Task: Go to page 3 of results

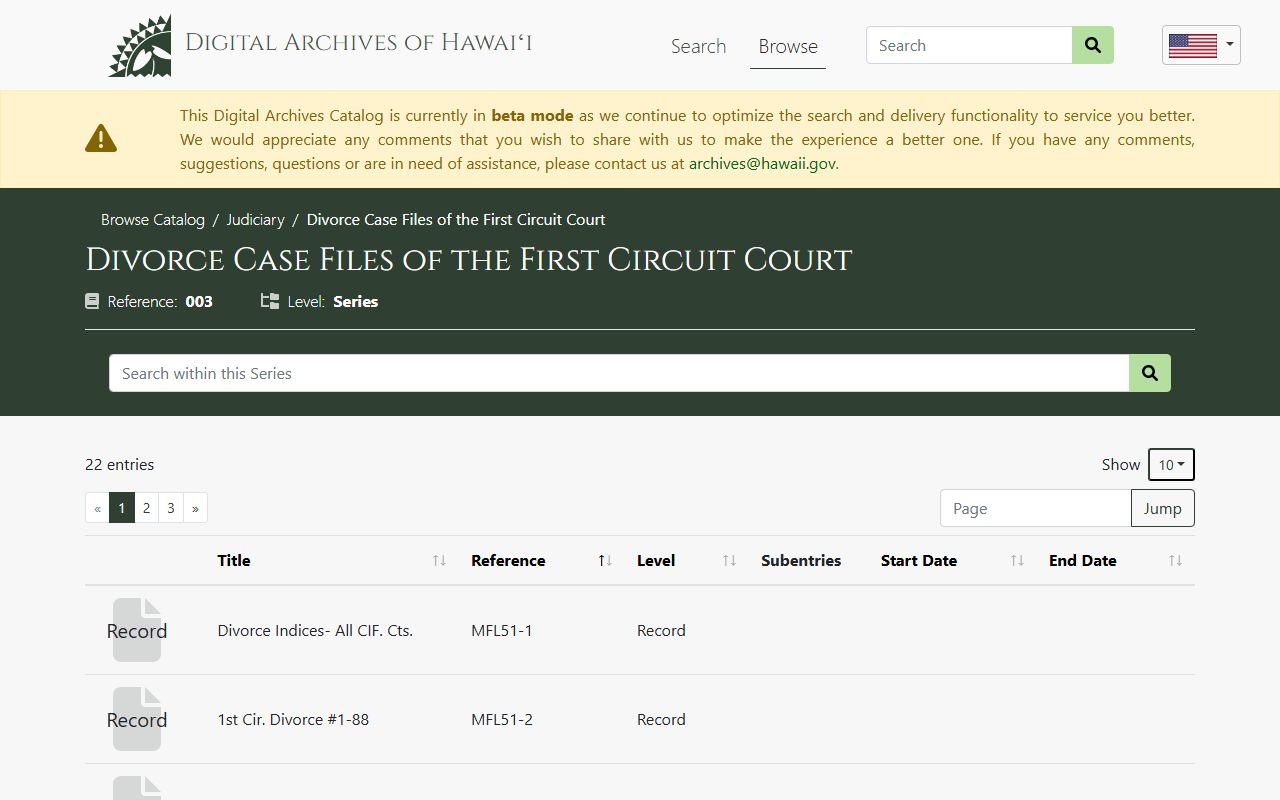Action: click(x=171, y=508)
